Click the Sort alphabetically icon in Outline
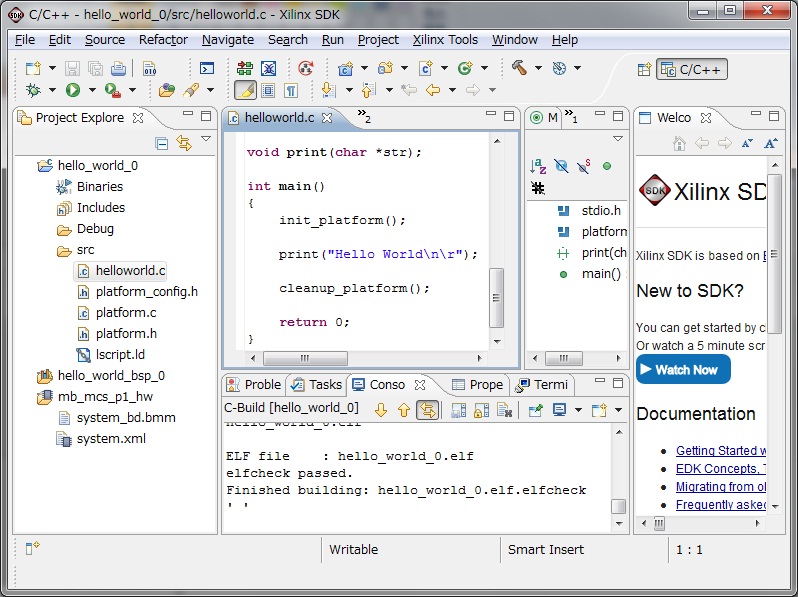Screen dimensions: 798x597 [x=538, y=166]
